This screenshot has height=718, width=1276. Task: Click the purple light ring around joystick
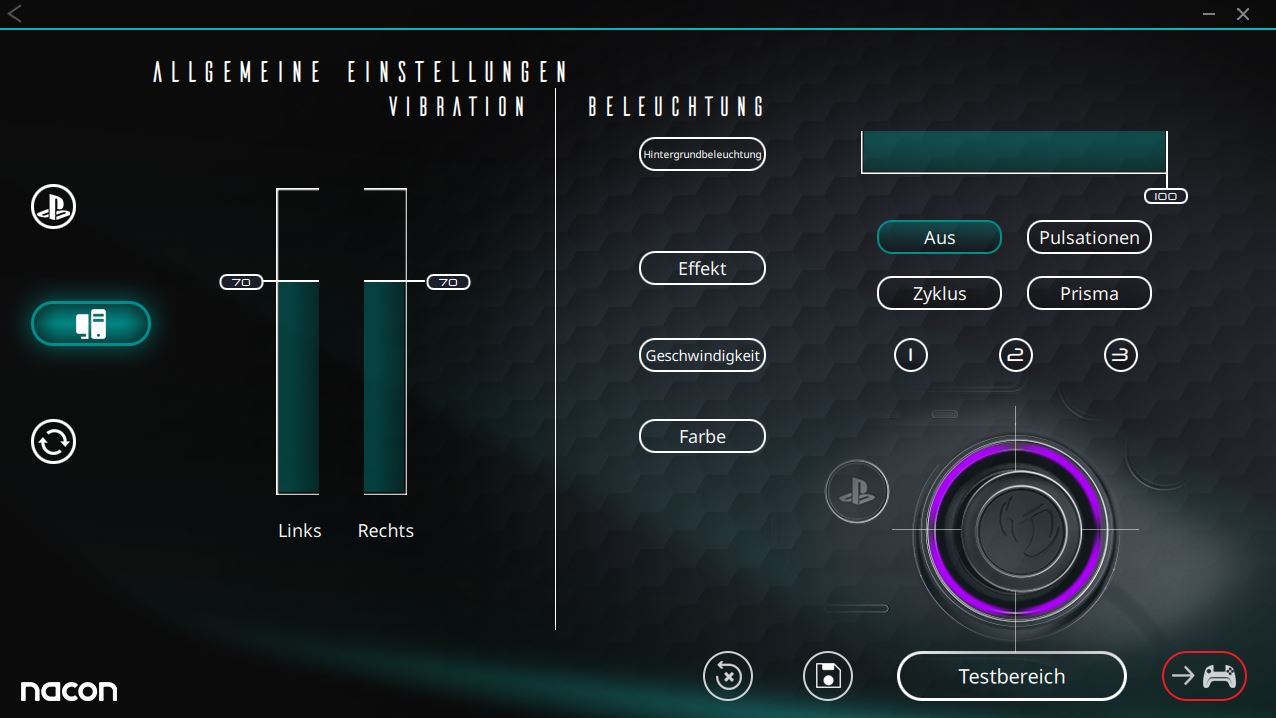1016,454
